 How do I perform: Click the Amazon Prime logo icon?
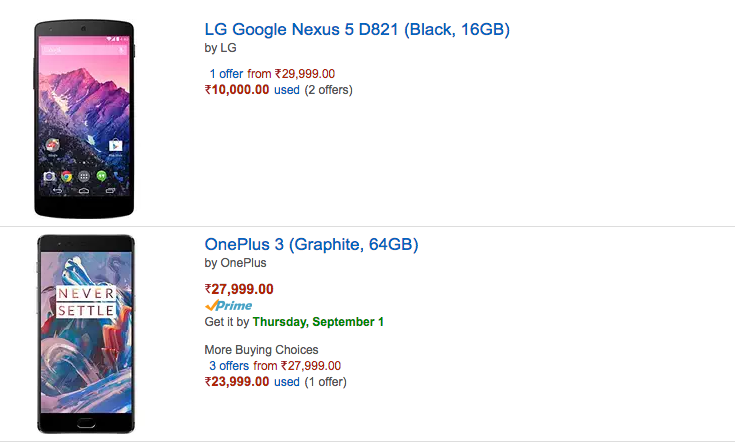click(228, 306)
